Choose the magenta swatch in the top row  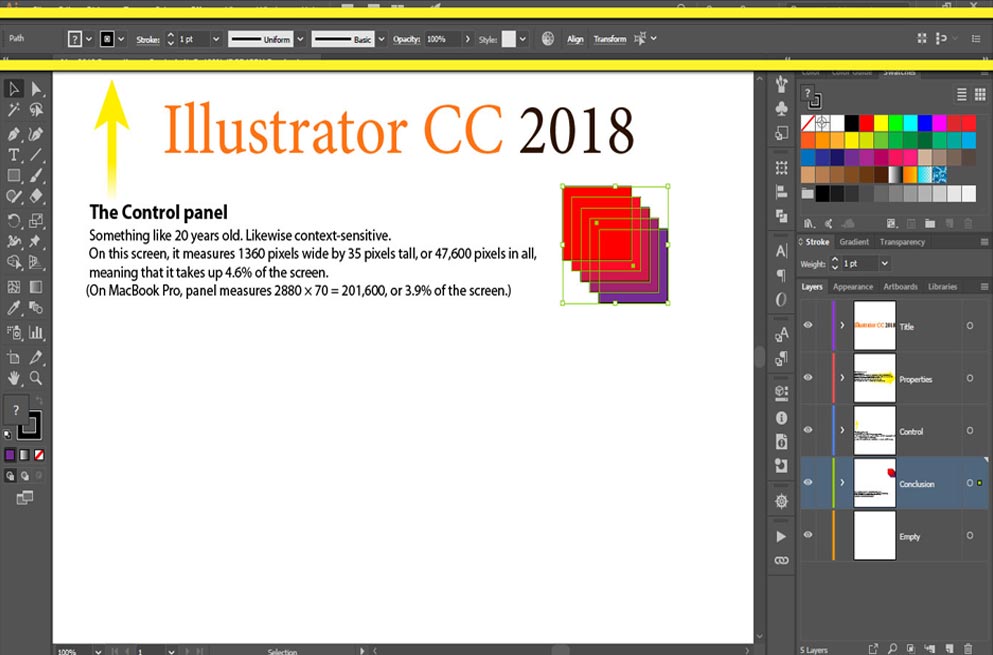coord(939,123)
